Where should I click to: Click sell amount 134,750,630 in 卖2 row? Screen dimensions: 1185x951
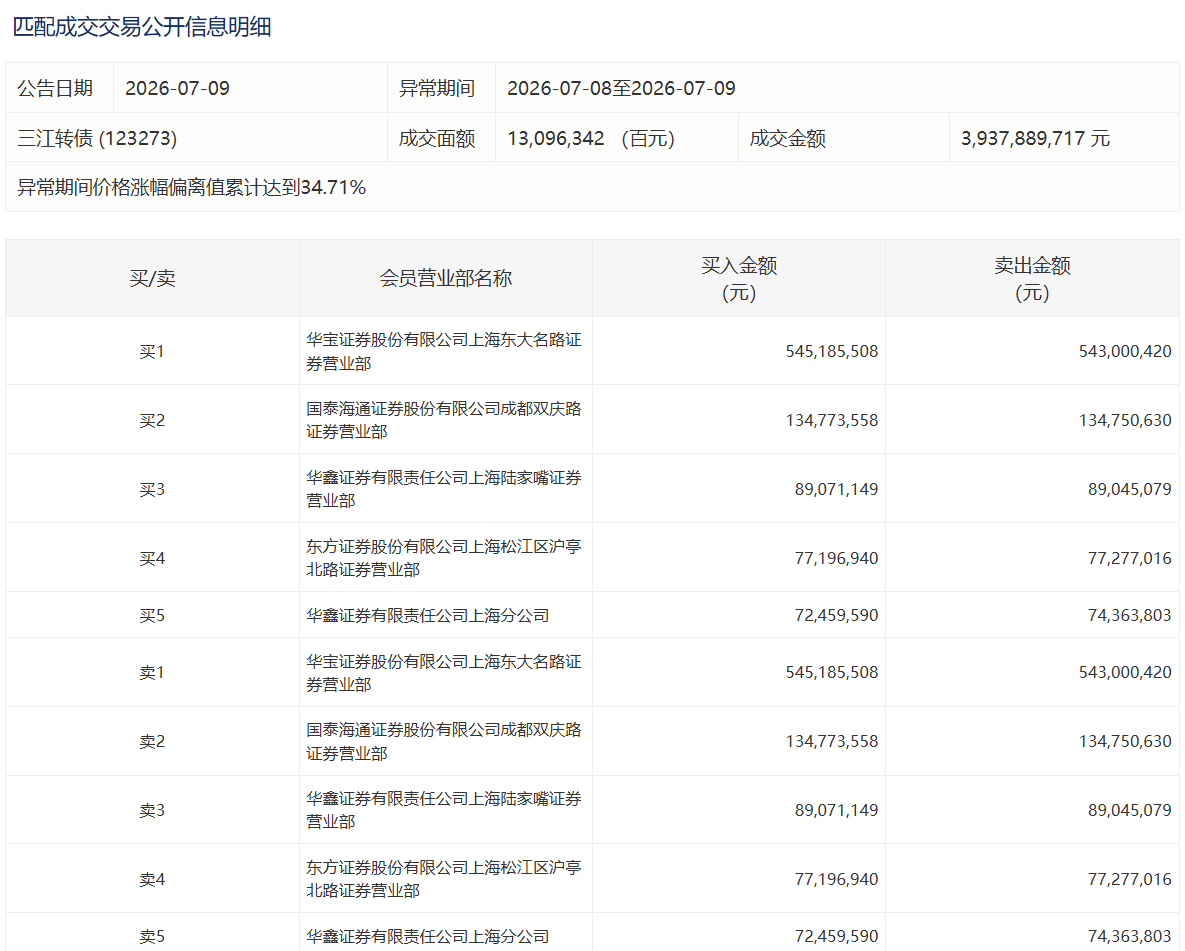point(1125,742)
